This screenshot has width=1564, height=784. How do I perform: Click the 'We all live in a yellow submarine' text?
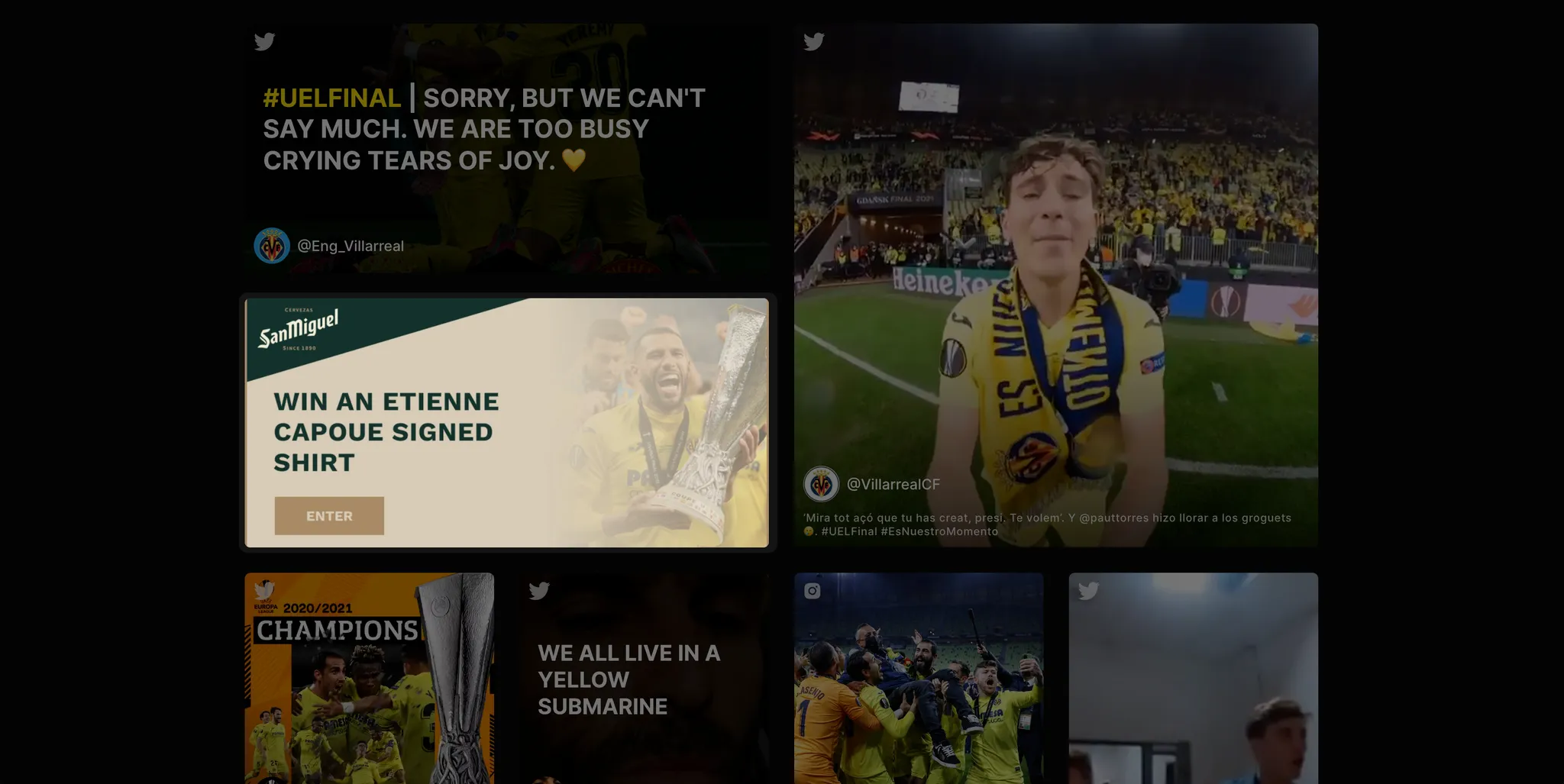click(629, 679)
